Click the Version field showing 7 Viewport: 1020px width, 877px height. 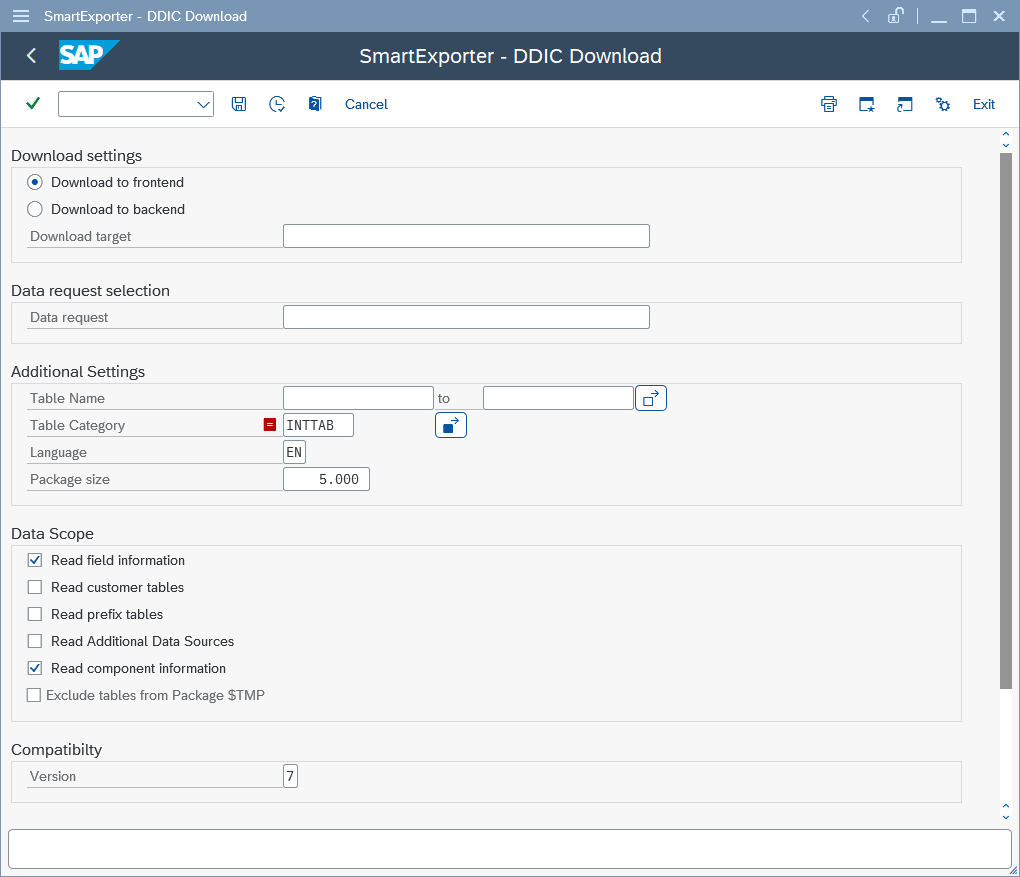291,776
